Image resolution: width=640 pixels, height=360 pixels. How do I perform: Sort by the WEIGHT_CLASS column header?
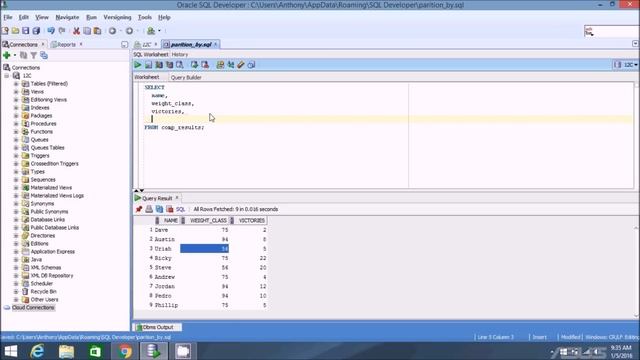point(208,220)
